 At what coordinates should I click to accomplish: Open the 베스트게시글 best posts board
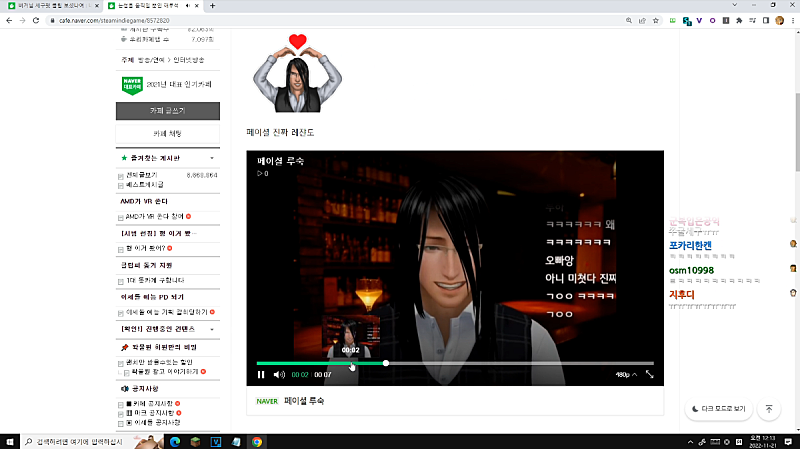[x=144, y=185]
